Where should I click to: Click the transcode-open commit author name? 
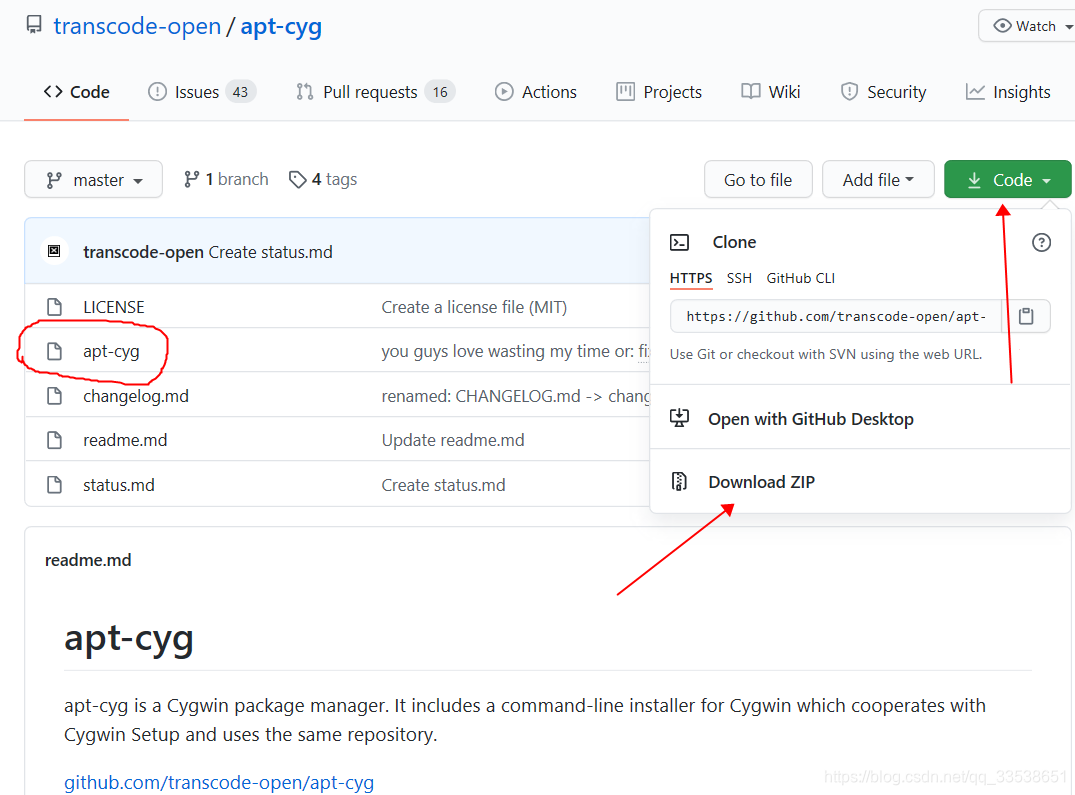[x=143, y=252]
